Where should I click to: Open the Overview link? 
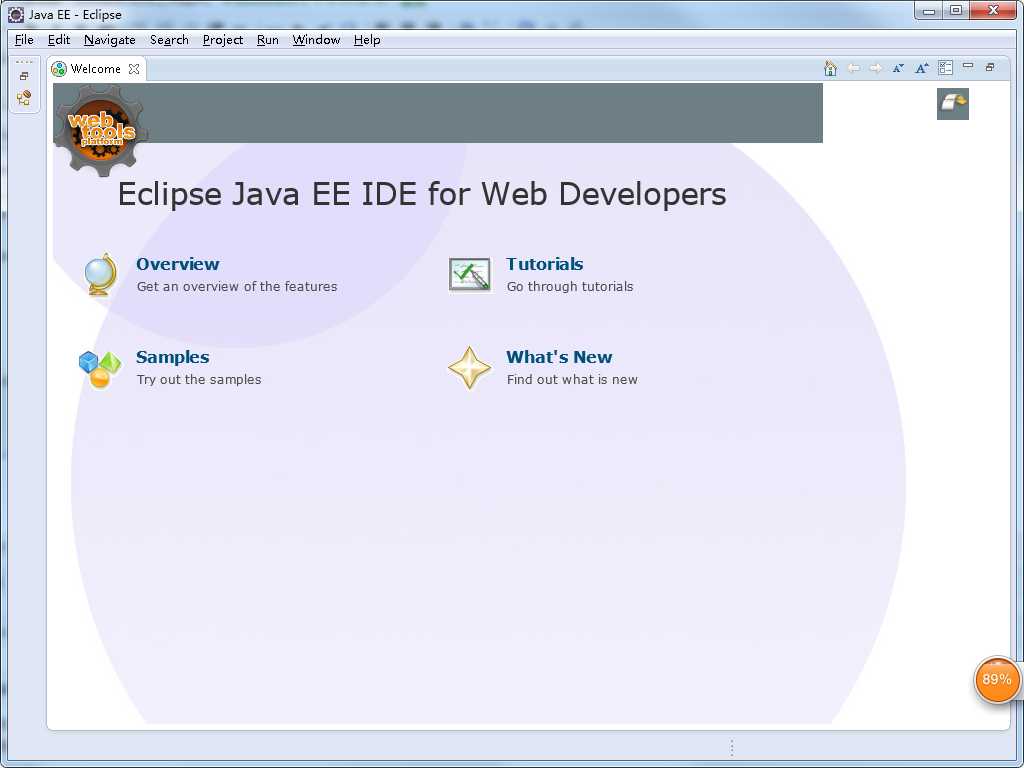click(178, 264)
